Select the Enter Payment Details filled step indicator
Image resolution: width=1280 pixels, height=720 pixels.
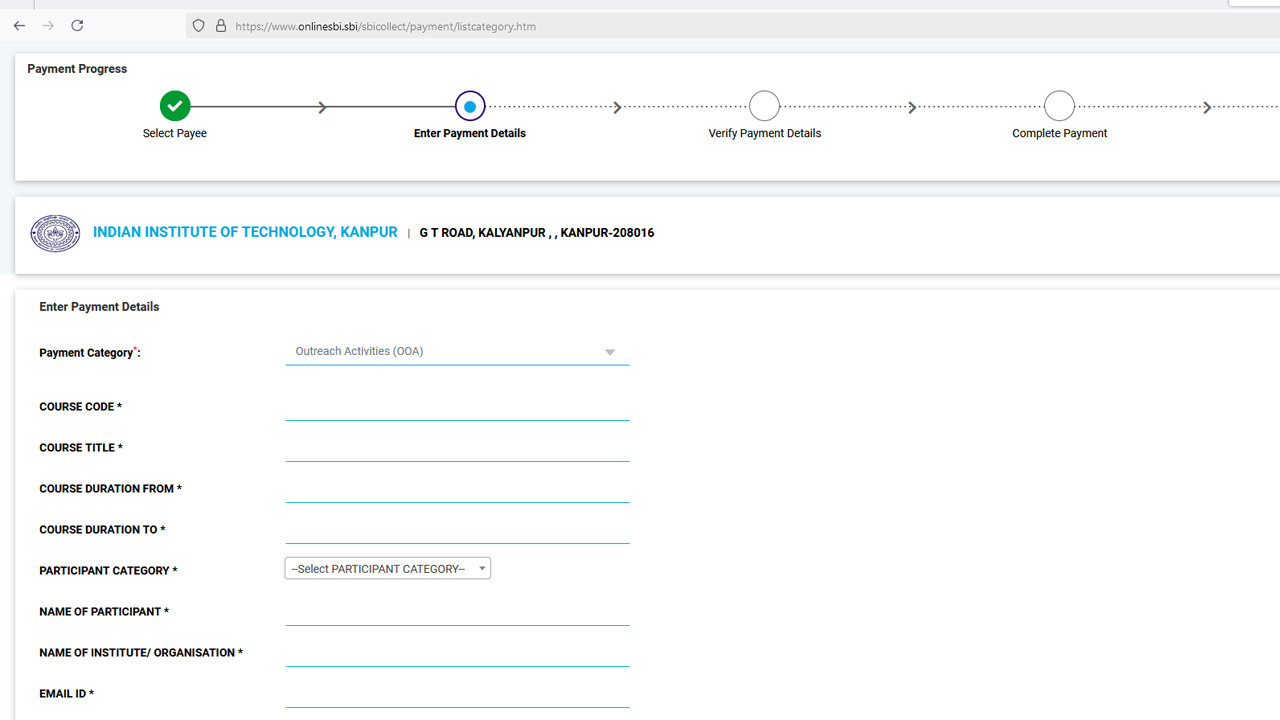pos(470,105)
